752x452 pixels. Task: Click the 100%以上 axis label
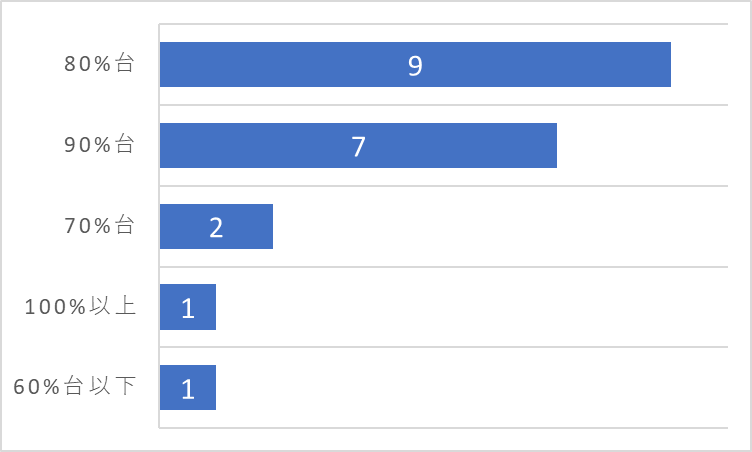click(x=80, y=306)
